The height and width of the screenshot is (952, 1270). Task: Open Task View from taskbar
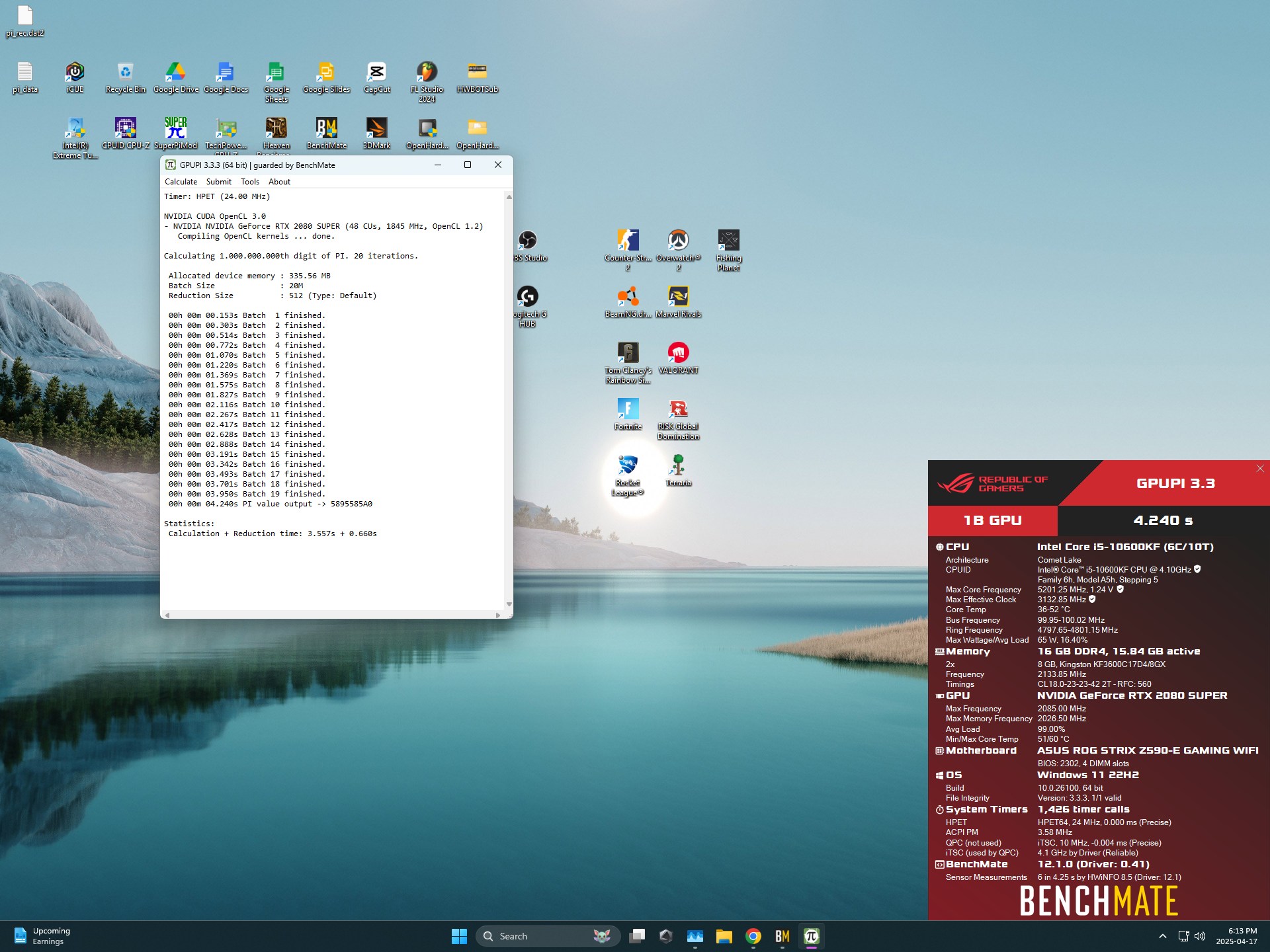[x=637, y=936]
